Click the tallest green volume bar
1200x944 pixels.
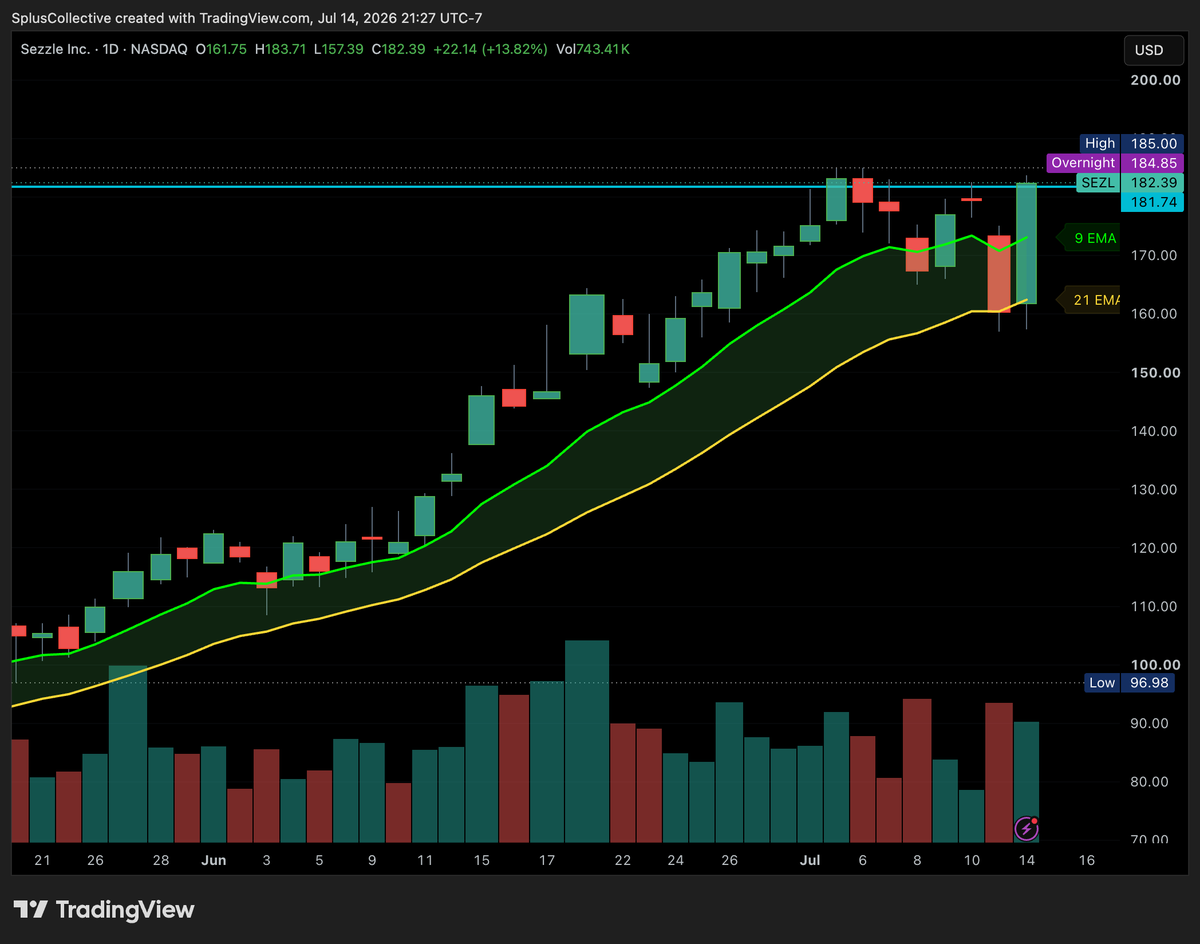(587, 740)
